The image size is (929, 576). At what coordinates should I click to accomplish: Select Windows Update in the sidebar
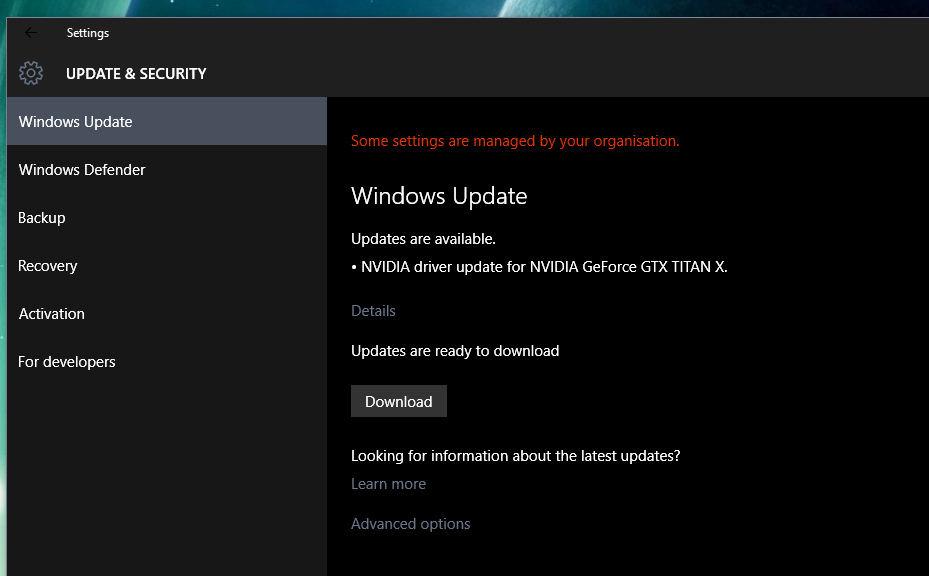click(167, 121)
